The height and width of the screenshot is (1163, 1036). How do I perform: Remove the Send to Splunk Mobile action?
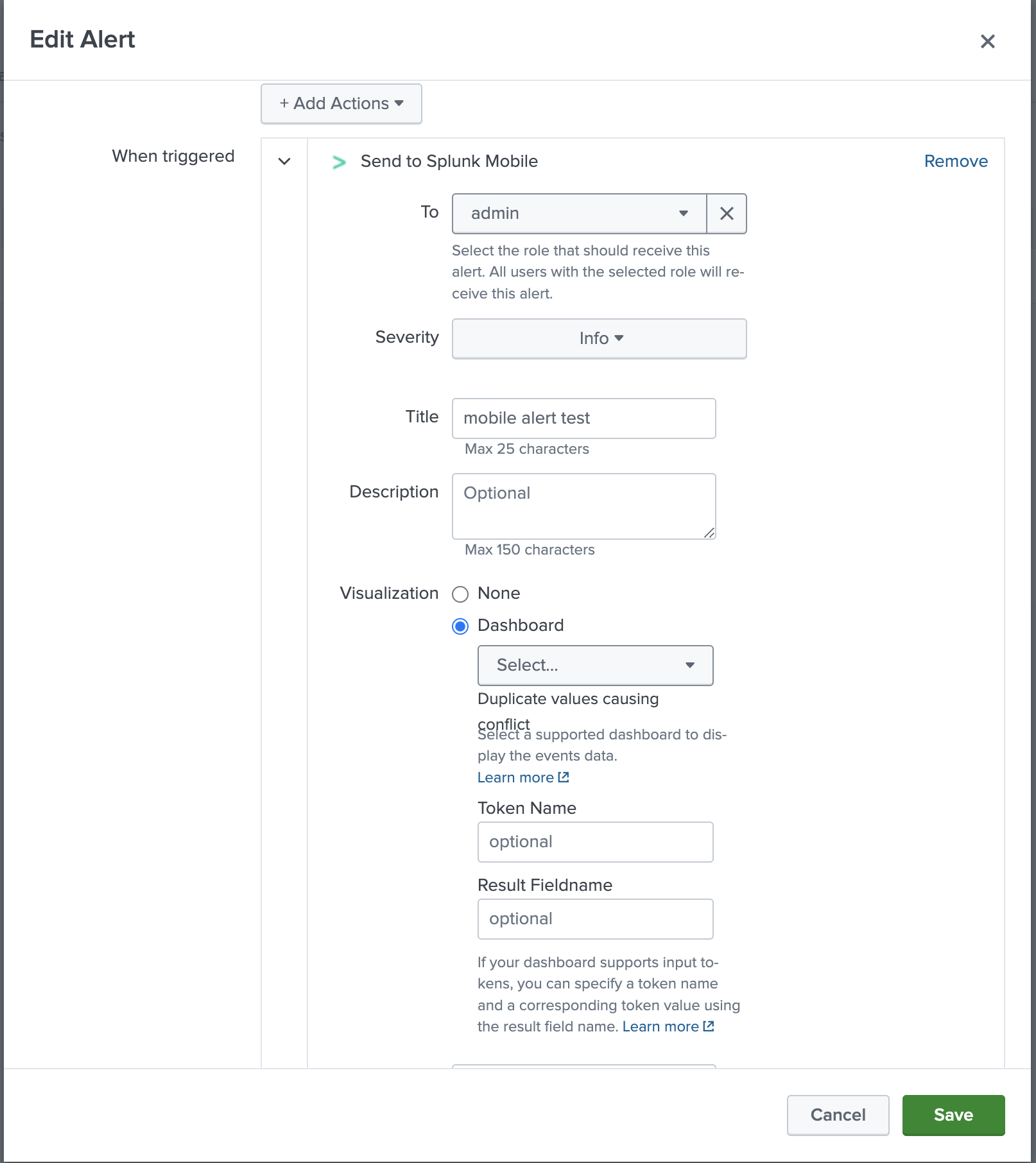[x=955, y=161]
